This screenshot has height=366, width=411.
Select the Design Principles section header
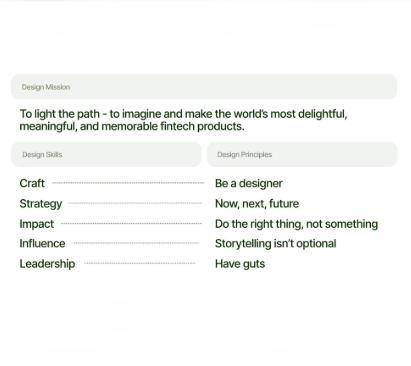[302, 154]
